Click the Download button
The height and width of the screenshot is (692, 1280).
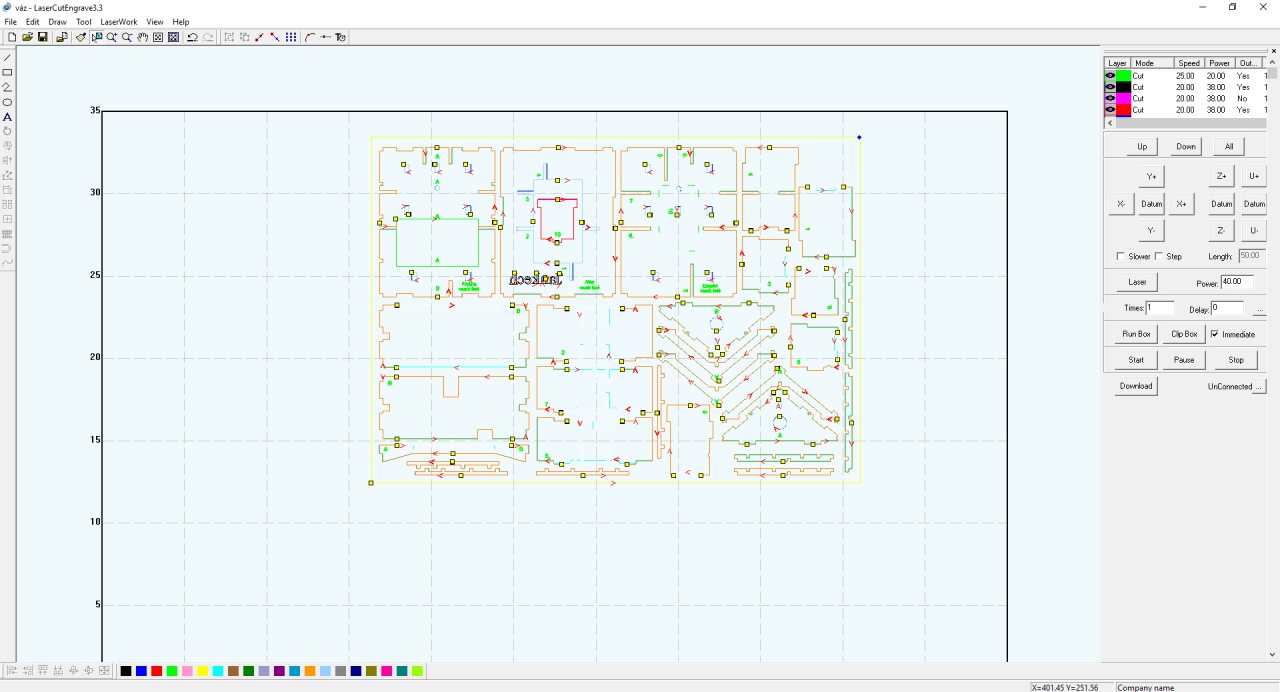1136,386
